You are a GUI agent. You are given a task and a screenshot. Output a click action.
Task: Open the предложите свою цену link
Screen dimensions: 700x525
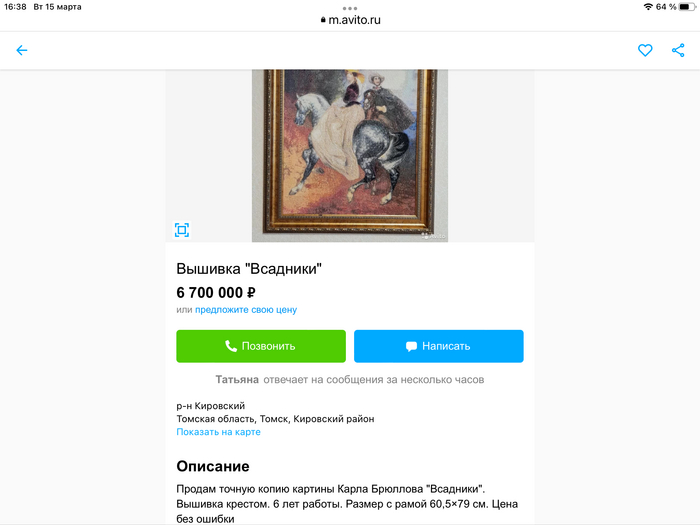tap(246, 310)
